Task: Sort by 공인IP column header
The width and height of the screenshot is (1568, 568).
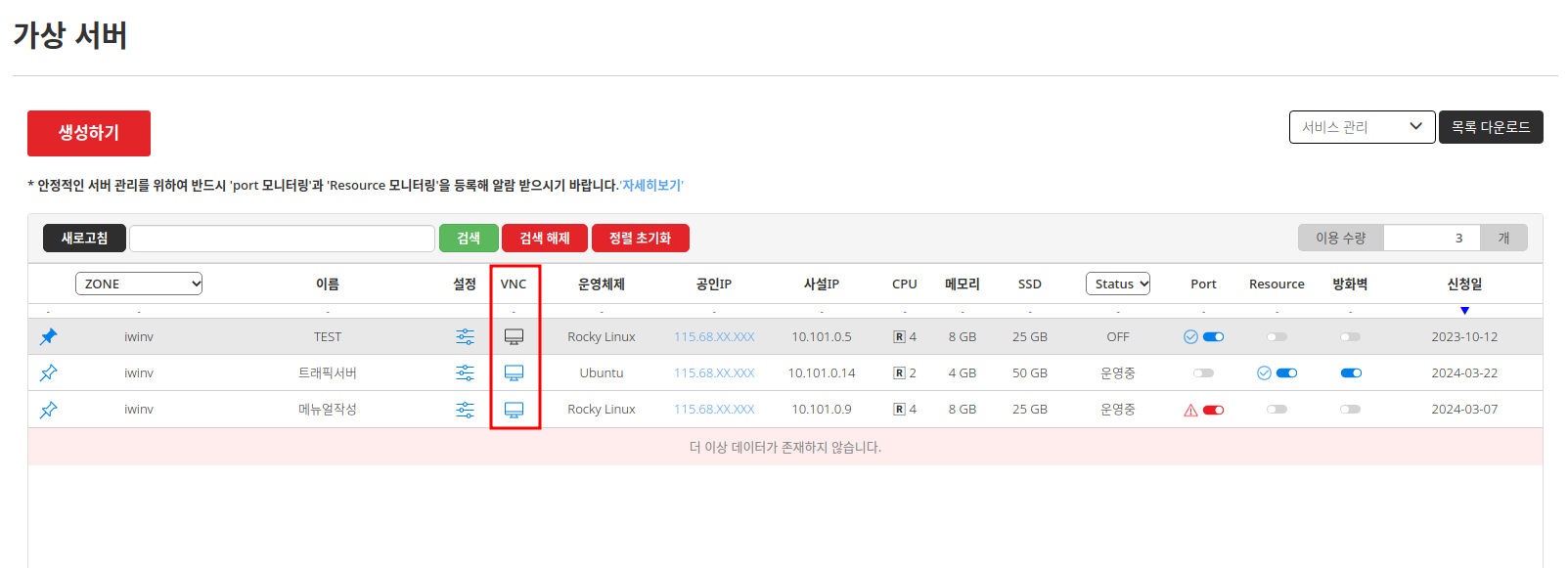Action: click(x=714, y=284)
